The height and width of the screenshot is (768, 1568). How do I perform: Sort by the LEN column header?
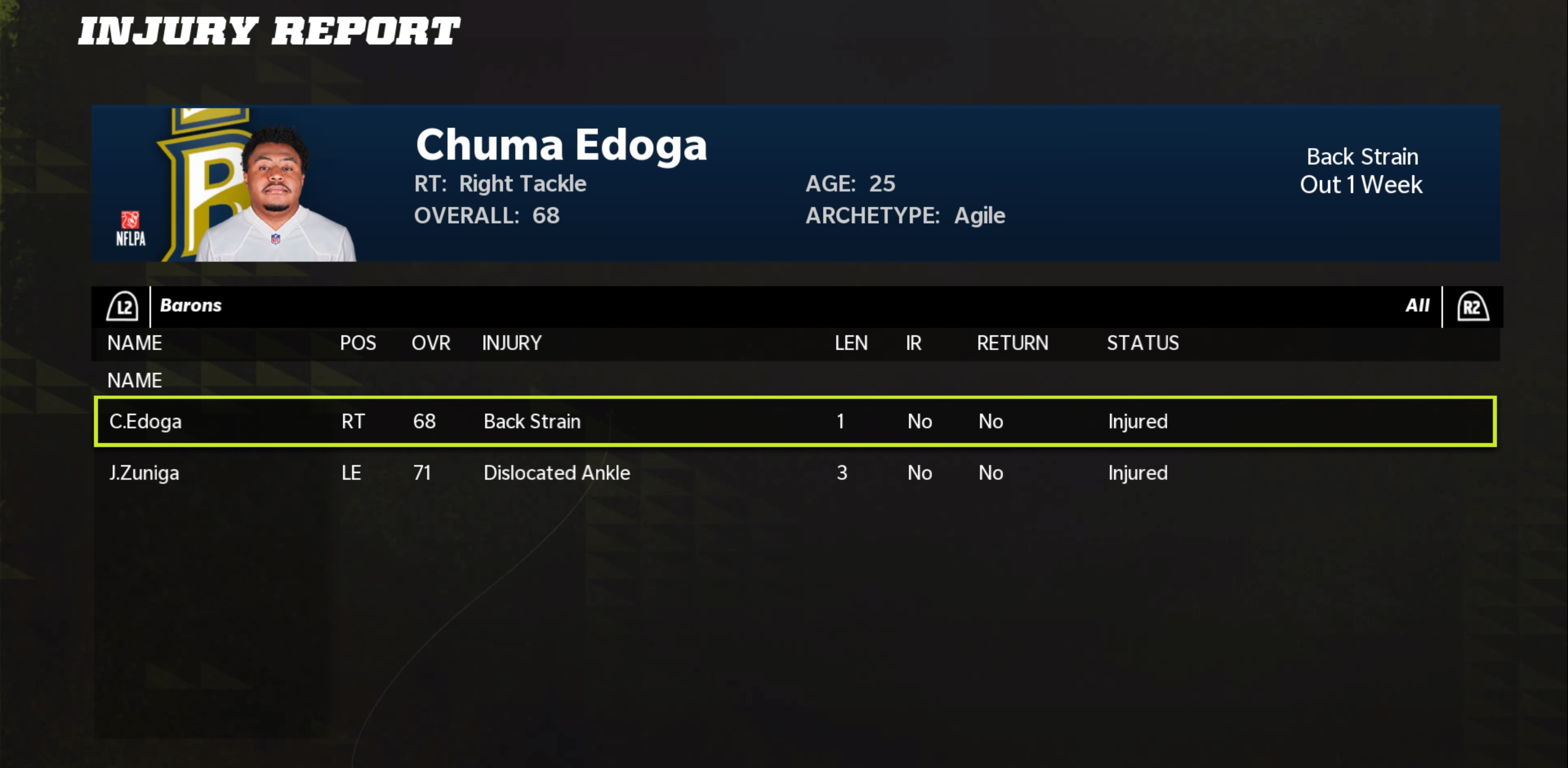[x=851, y=343]
